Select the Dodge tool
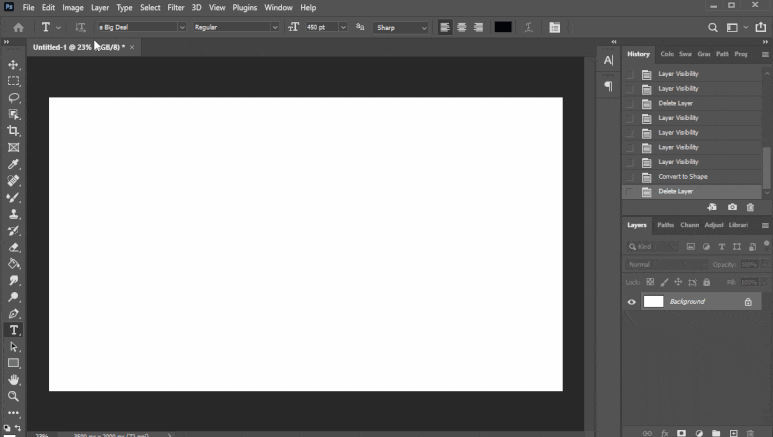This screenshot has width=773, height=437. (x=13, y=297)
